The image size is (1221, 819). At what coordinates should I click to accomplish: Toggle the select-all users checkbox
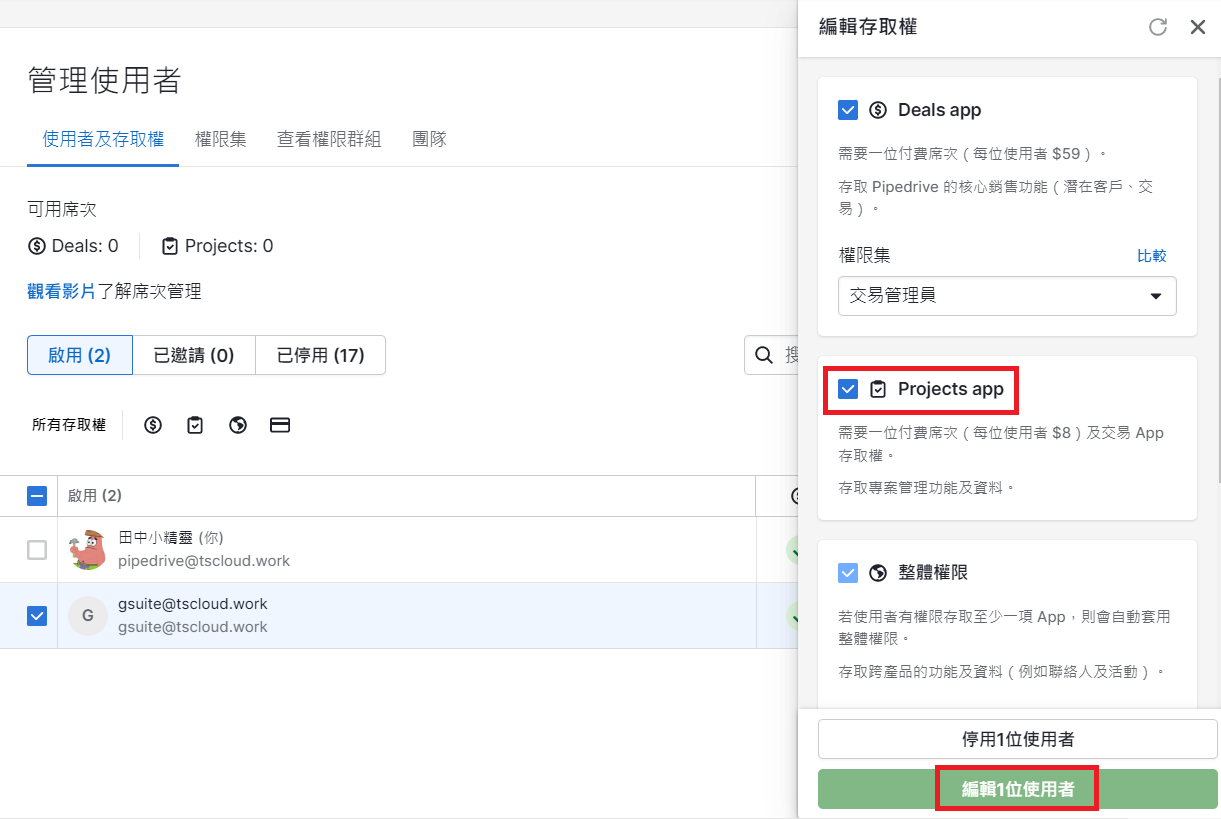(37, 496)
